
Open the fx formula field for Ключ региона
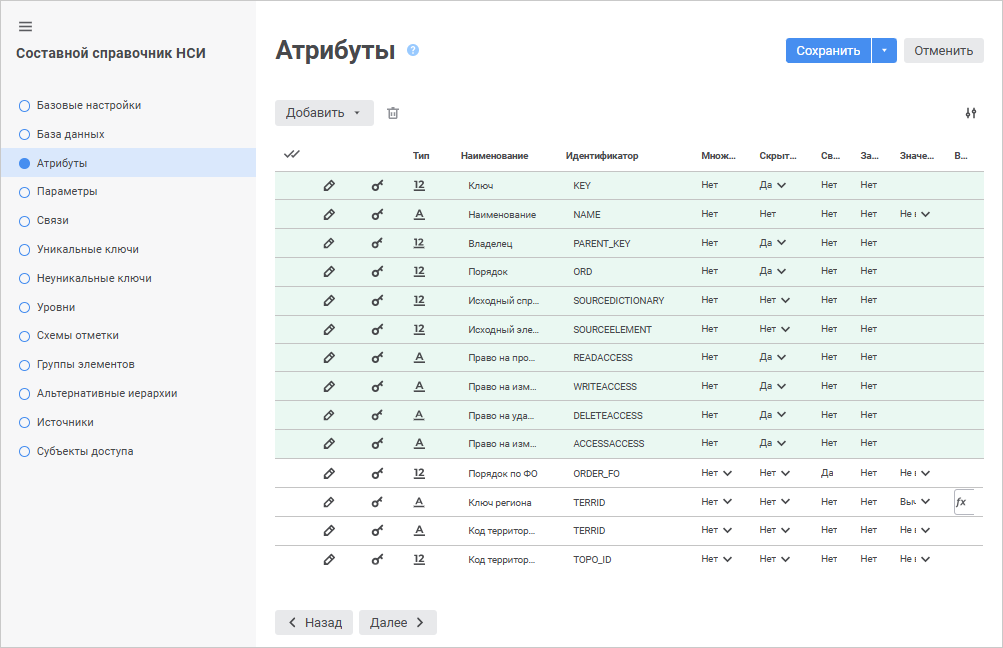pyautogui.click(x=963, y=502)
